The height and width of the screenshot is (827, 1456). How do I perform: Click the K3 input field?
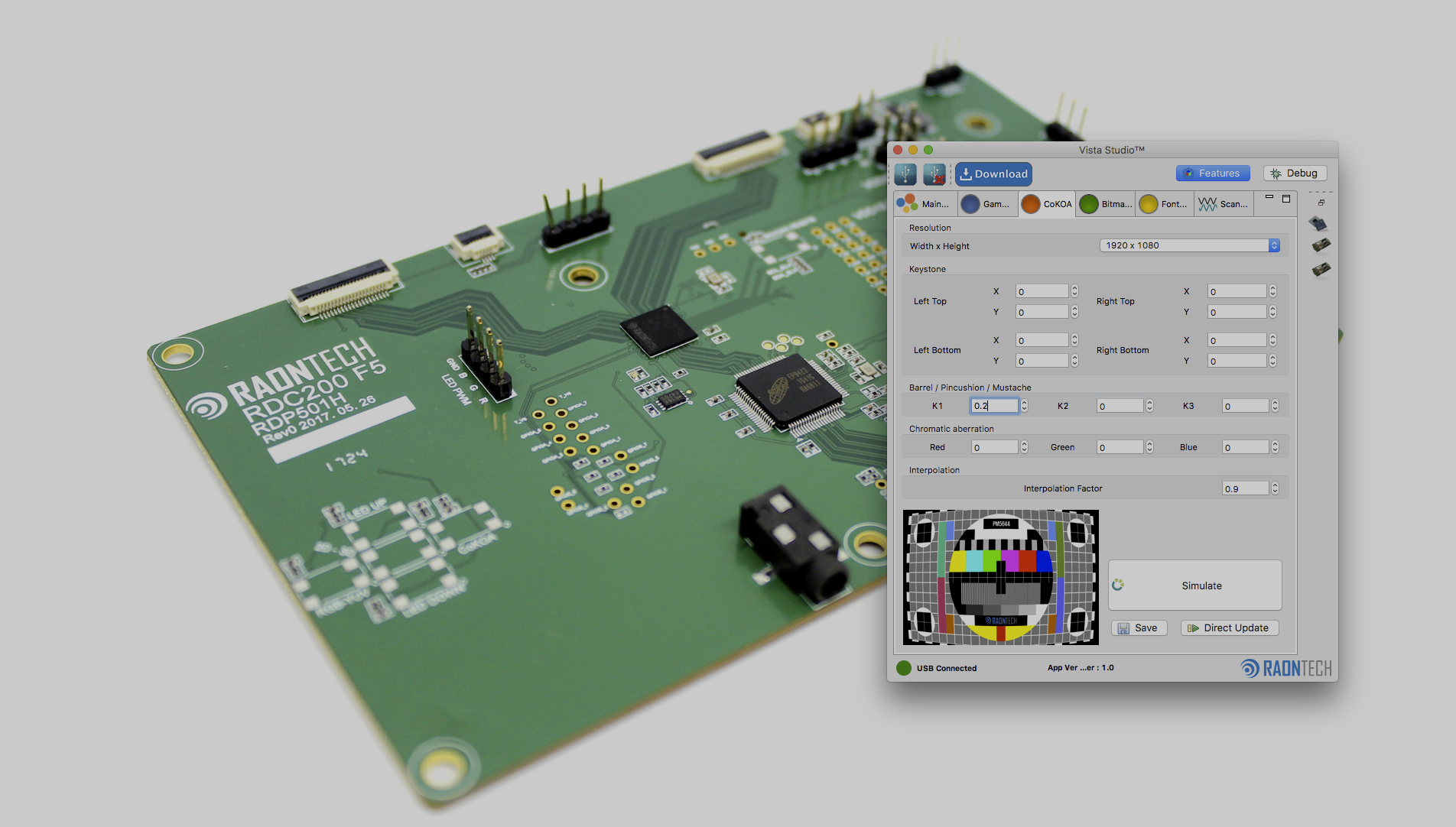point(1246,406)
